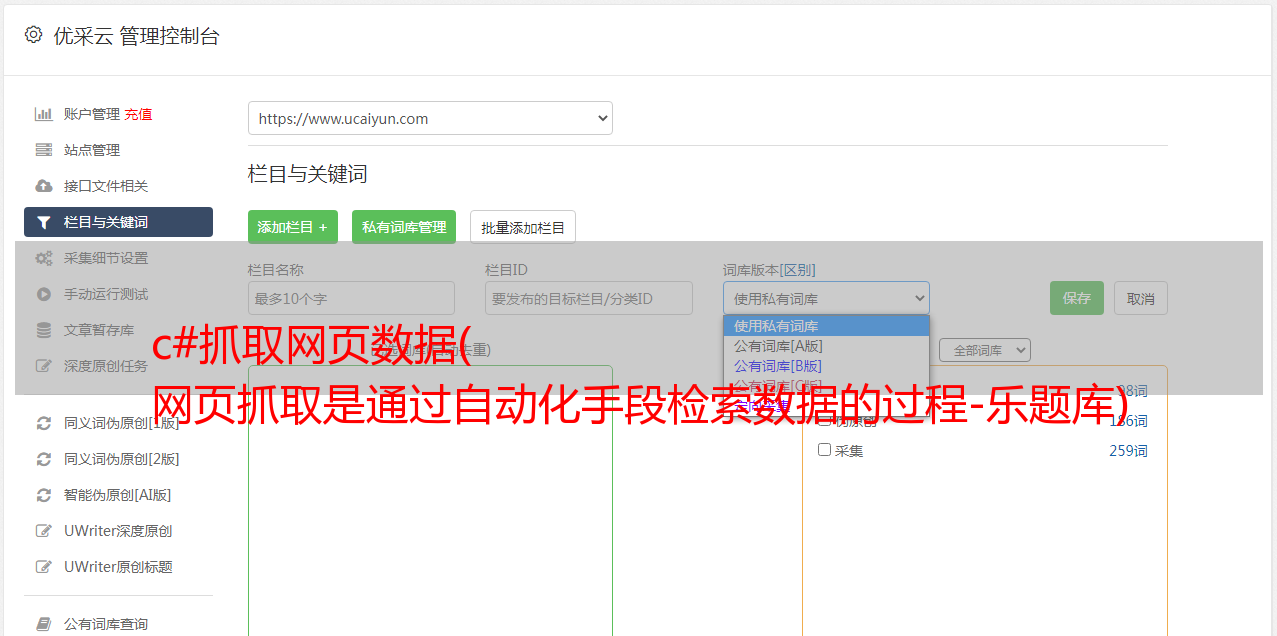The image size is (1277, 636).
Task: Click the book icon for 公有词库查询
Action: click(x=44, y=624)
